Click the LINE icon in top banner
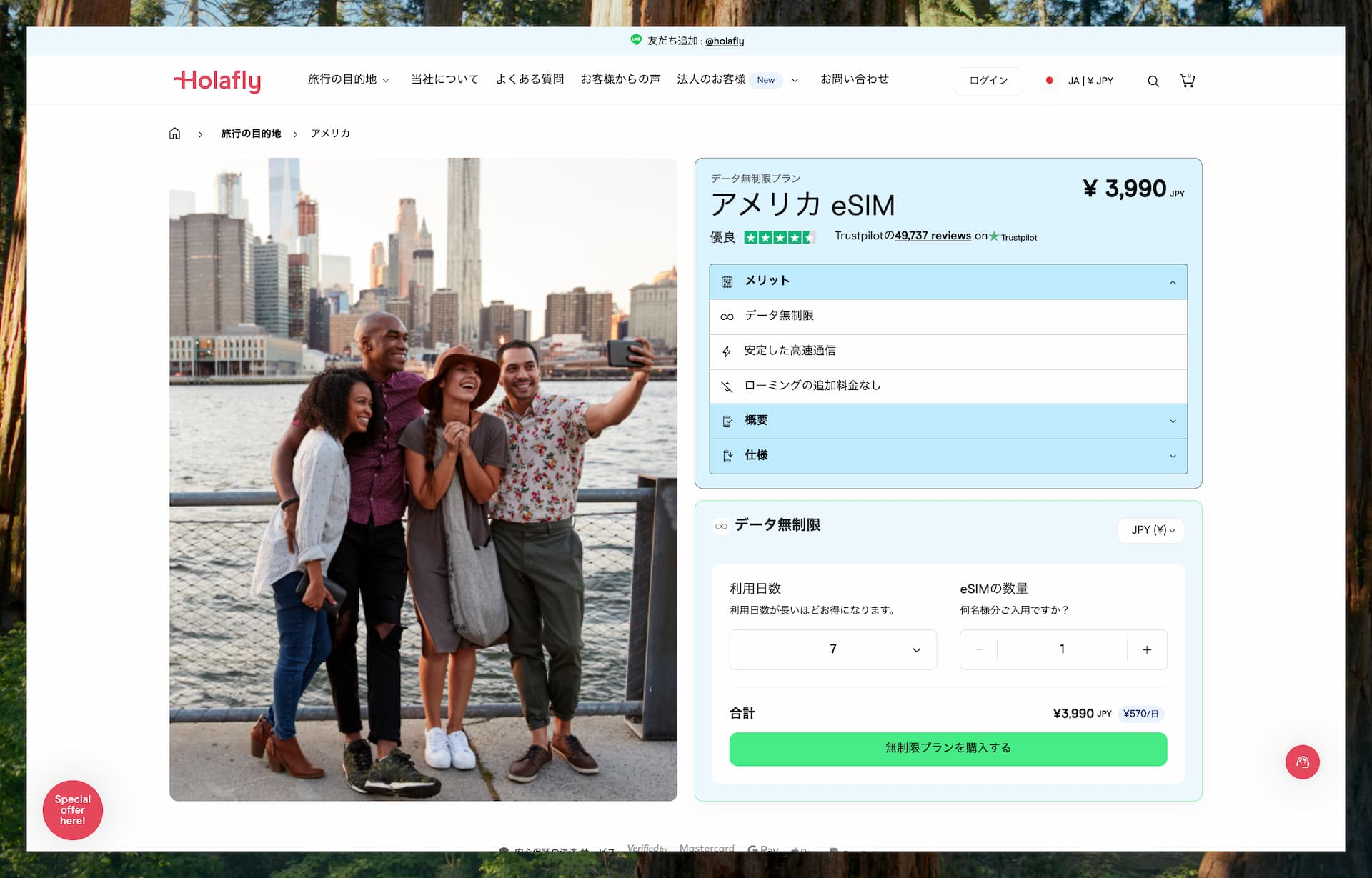Viewport: 1372px width, 878px height. pos(635,40)
